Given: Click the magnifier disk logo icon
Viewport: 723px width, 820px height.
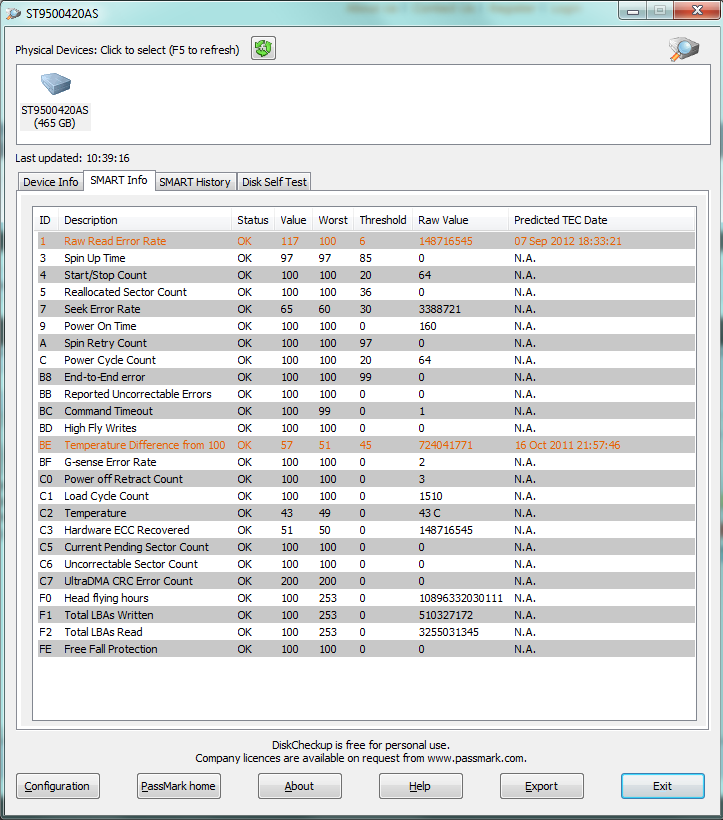Looking at the screenshot, I should click(x=684, y=49).
